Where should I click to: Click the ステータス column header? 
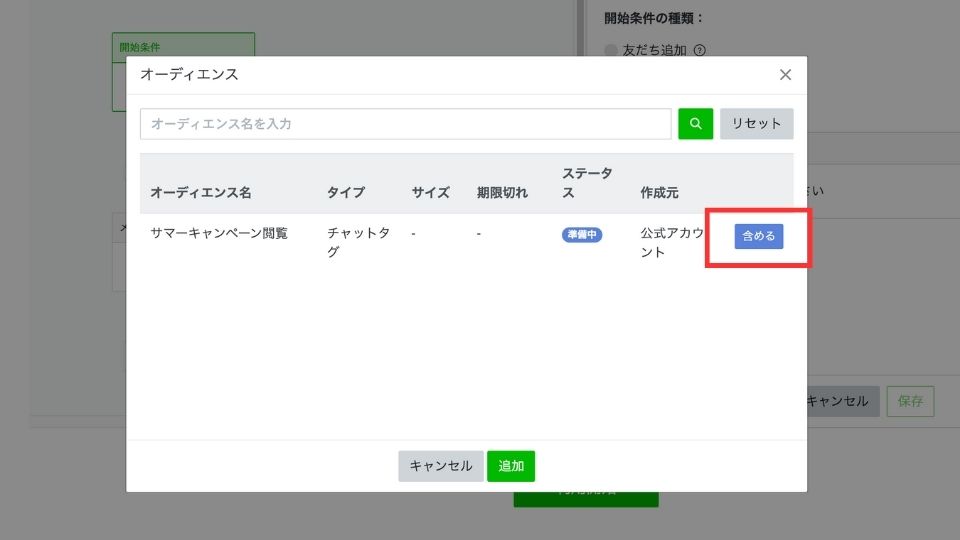click(x=586, y=183)
